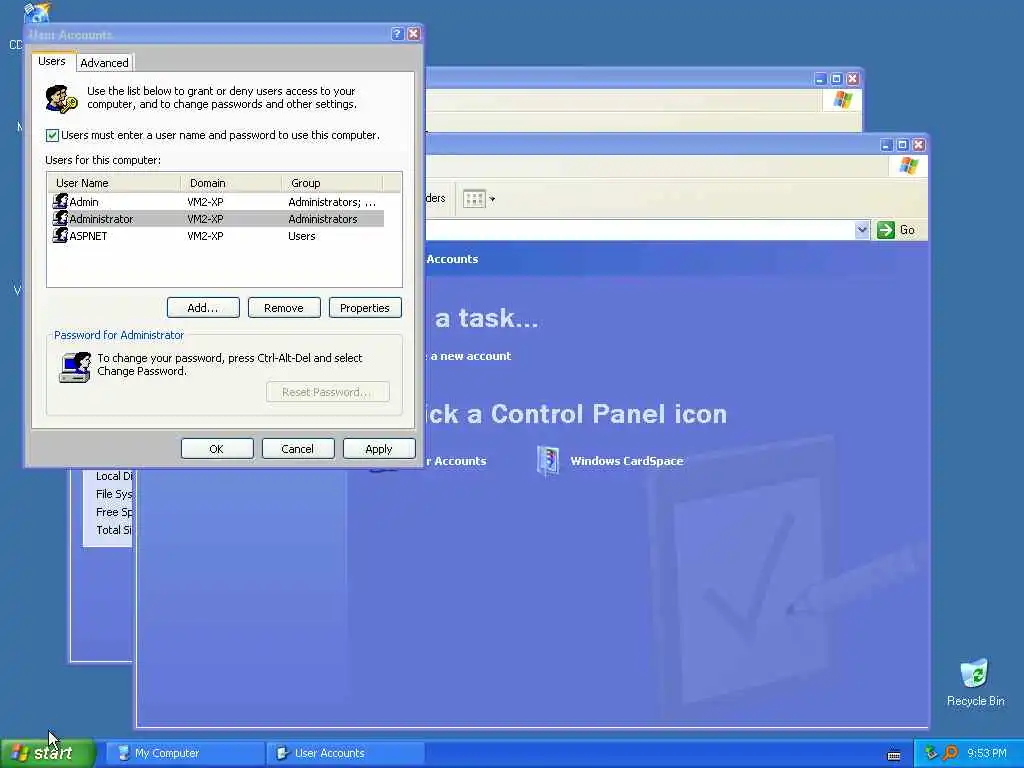Click the ASPNET user icon
The width and height of the screenshot is (1024, 768).
tap(60, 235)
